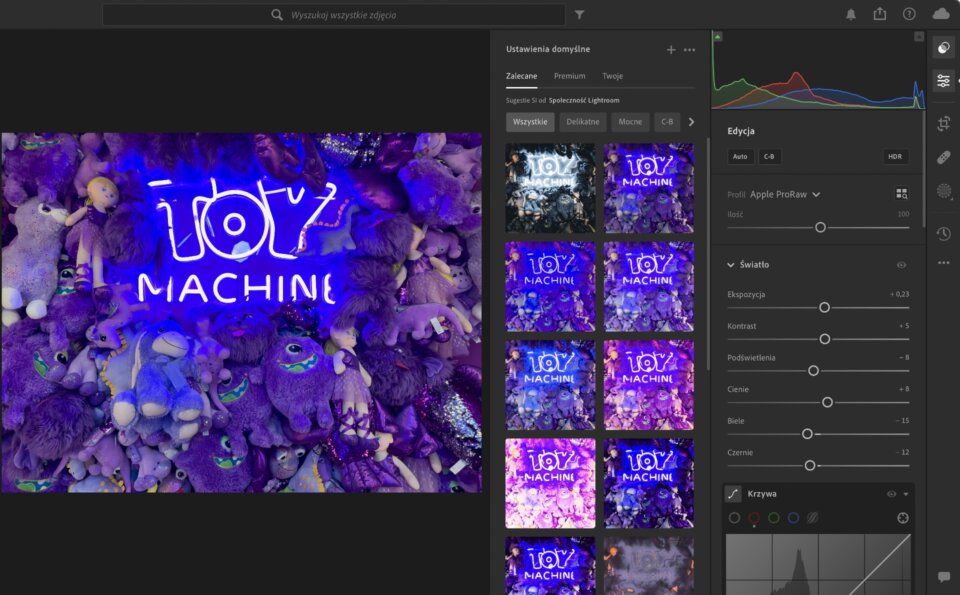Viewport: 960px width, 595px height.
Task: Select the red channel in Krzywa
Action: [x=755, y=518]
